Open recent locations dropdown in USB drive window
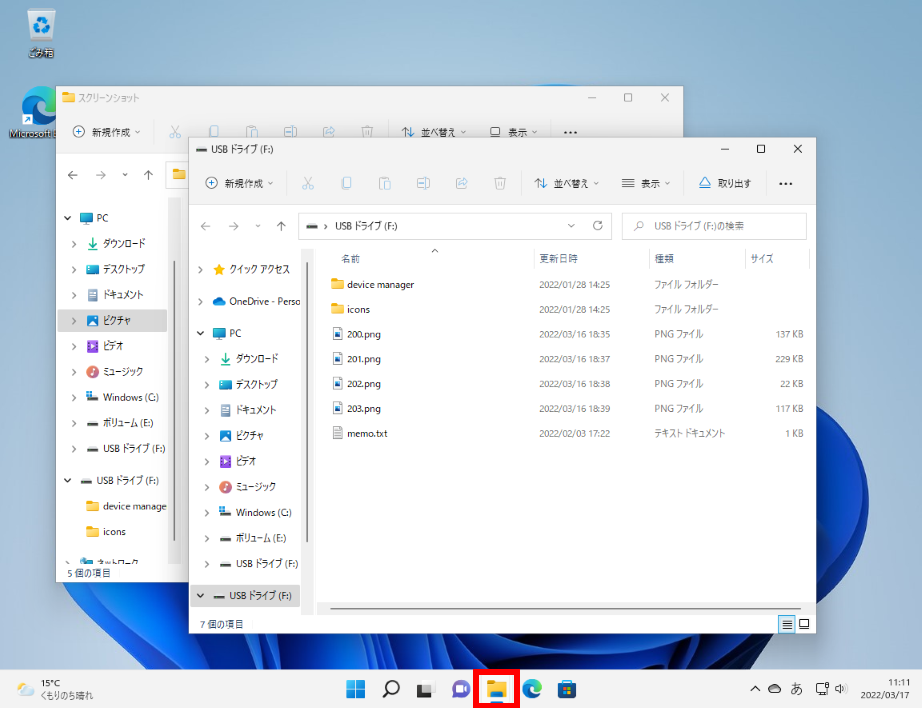This screenshot has width=922, height=708. pos(258,226)
